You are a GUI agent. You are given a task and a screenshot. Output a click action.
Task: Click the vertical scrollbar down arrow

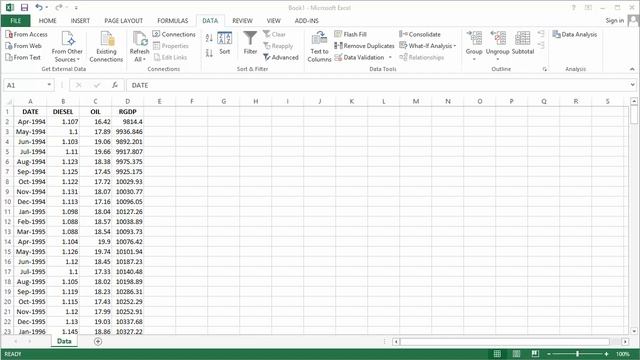point(634,331)
